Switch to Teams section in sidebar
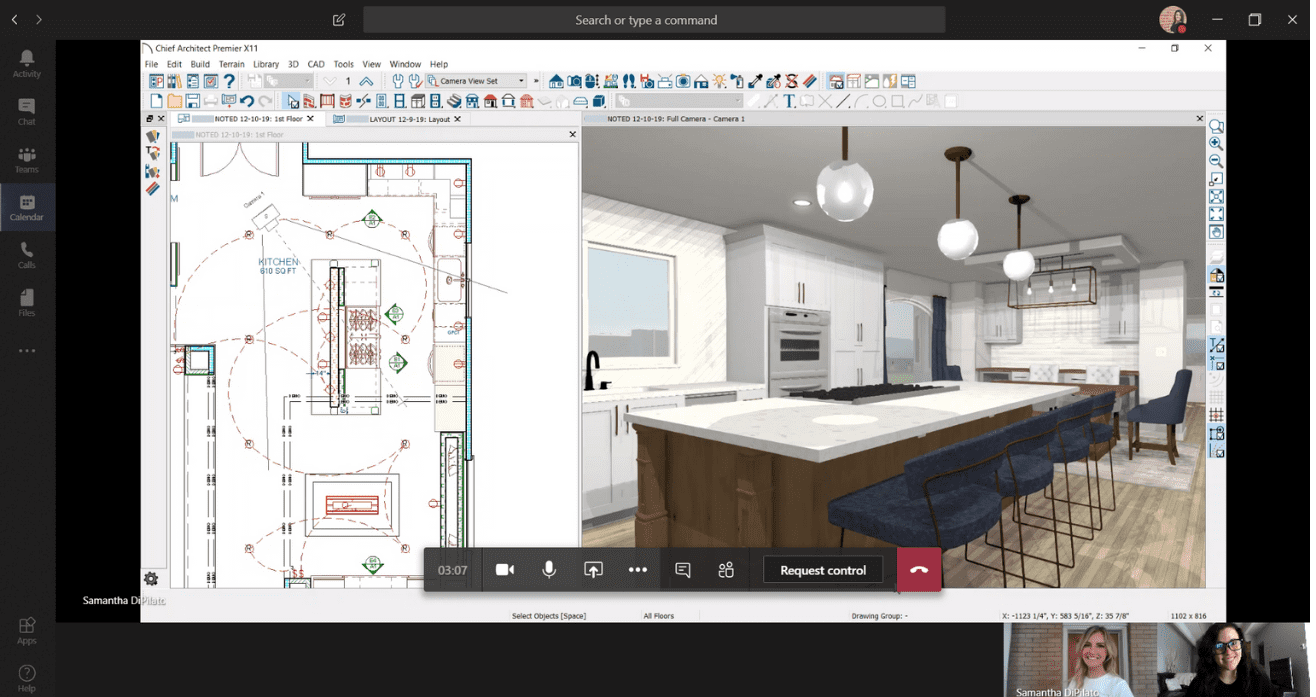 [27, 160]
